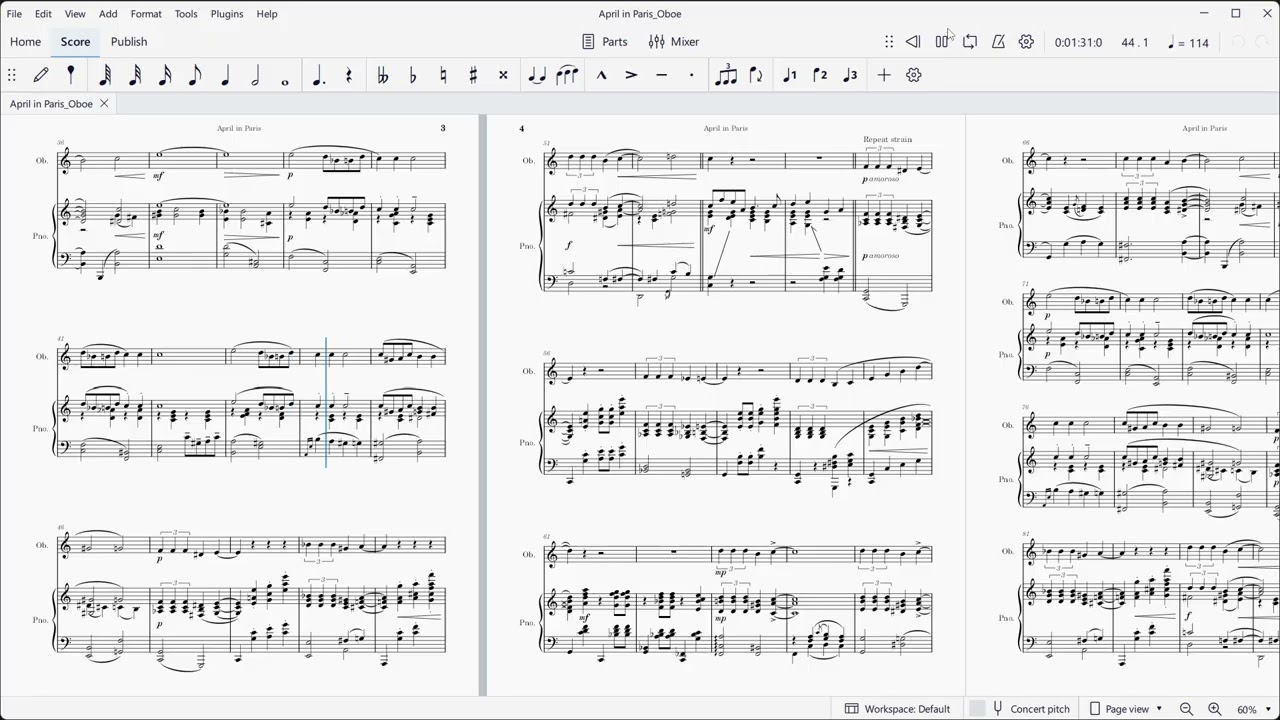The width and height of the screenshot is (1280, 720).
Task: Select the pin-shaped input mode icon
Action: point(71,75)
